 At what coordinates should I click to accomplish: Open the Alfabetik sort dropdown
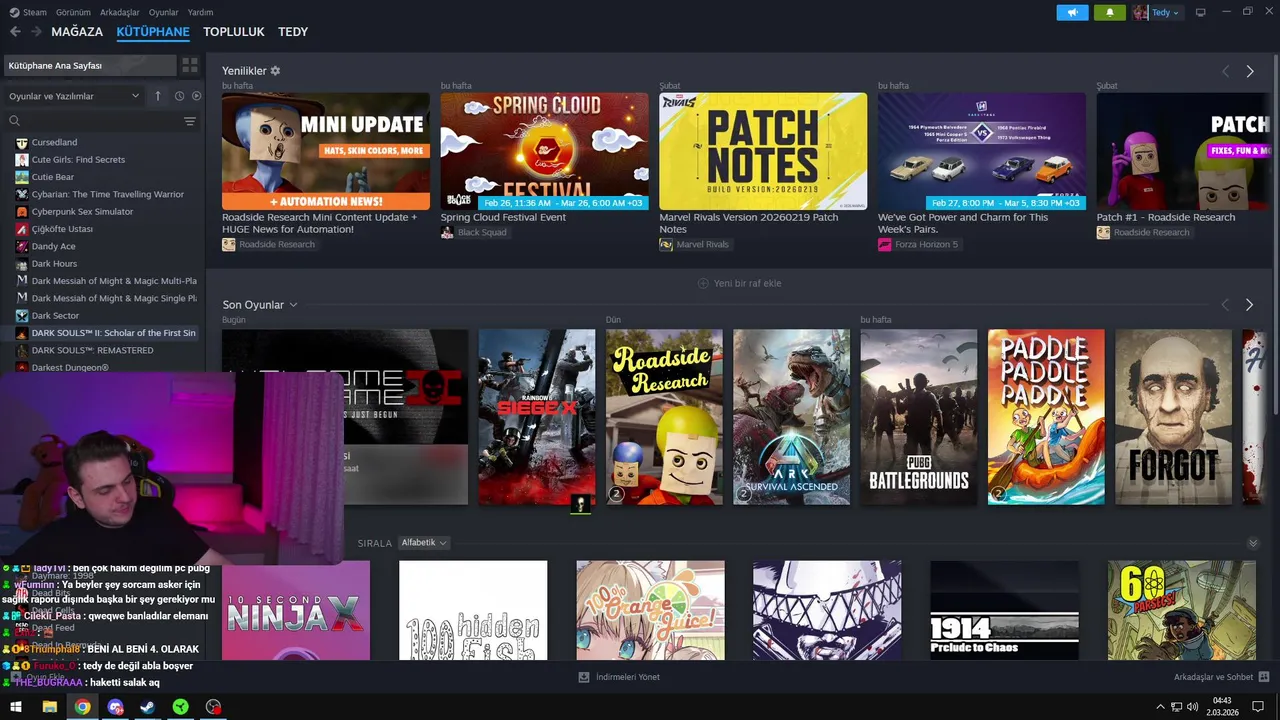(x=424, y=543)
